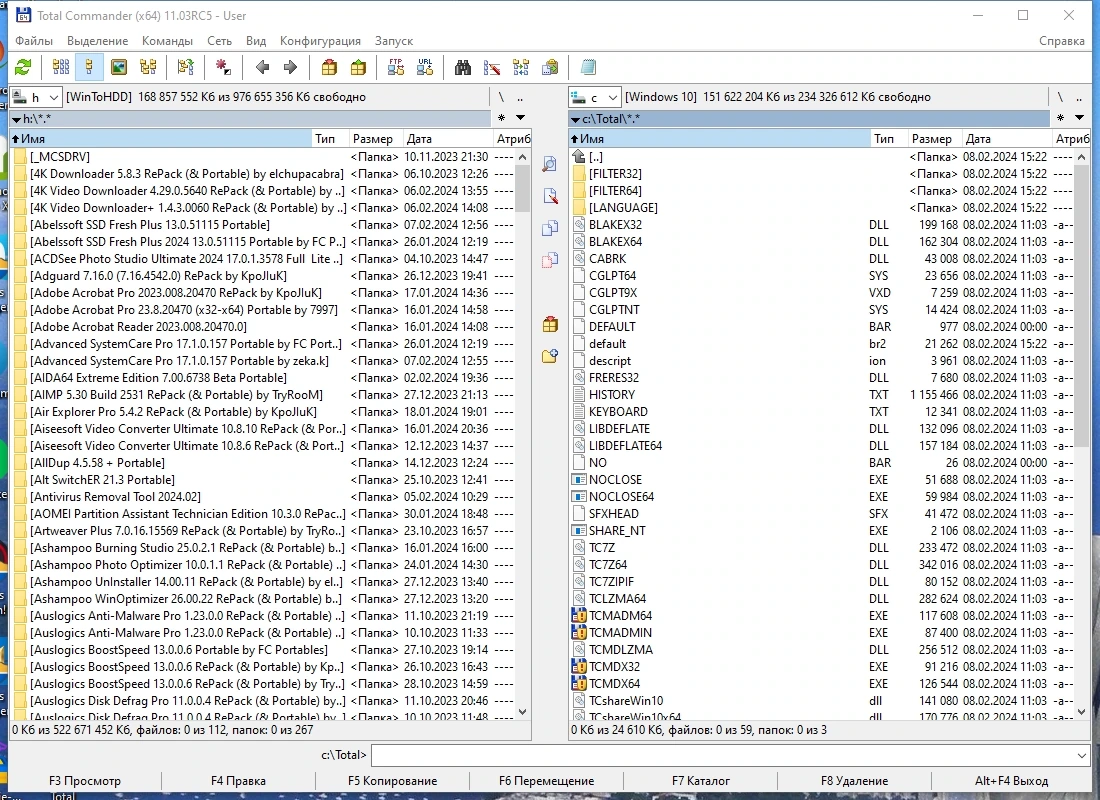
Task: Go back with the left arrow icon
Action: click(x=262, y=67)
